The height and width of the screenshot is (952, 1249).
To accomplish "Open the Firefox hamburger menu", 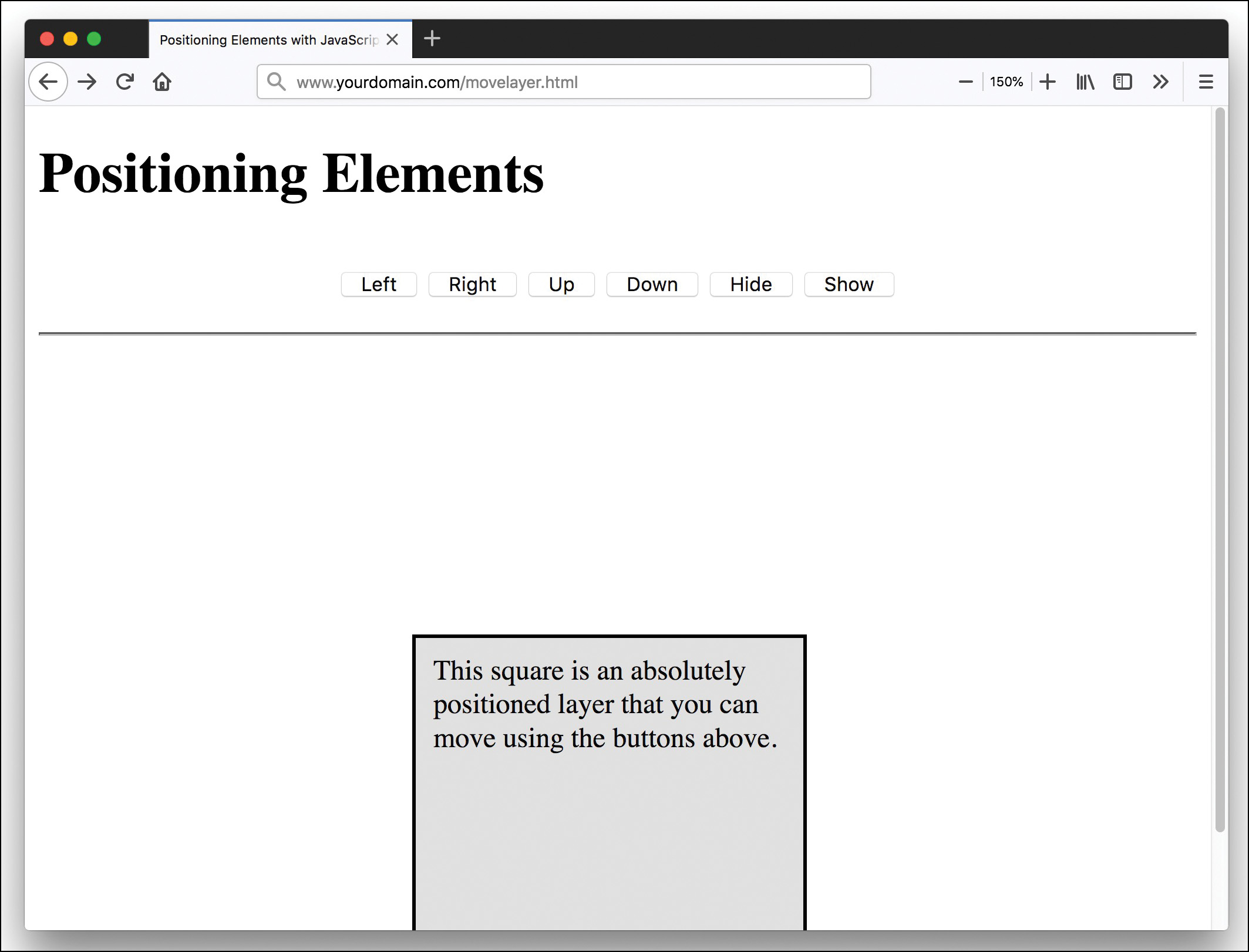I will [x=1206, y=82].
